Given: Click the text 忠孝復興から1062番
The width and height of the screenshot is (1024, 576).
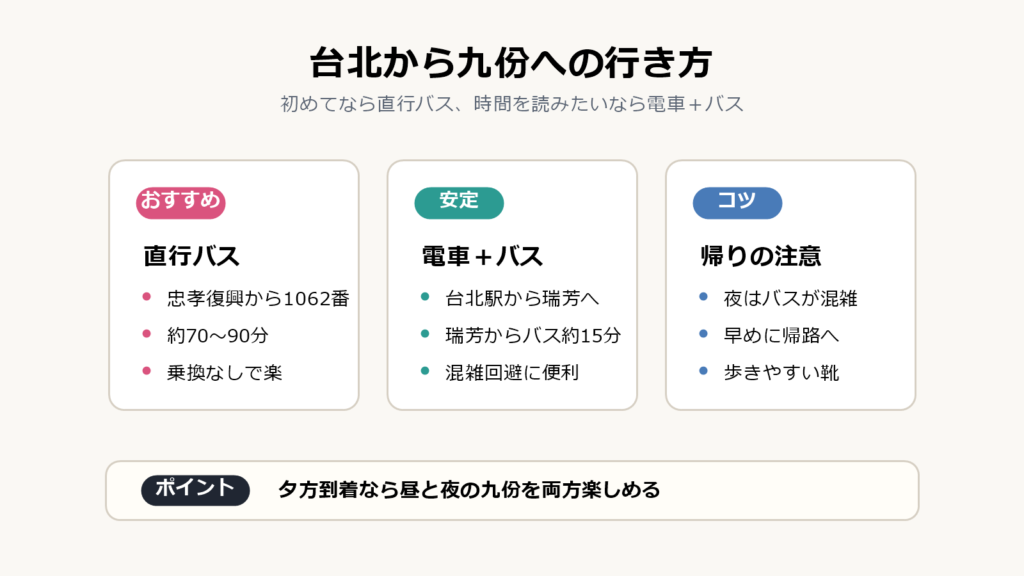Looking at the screenshot, I should [258, 298].
